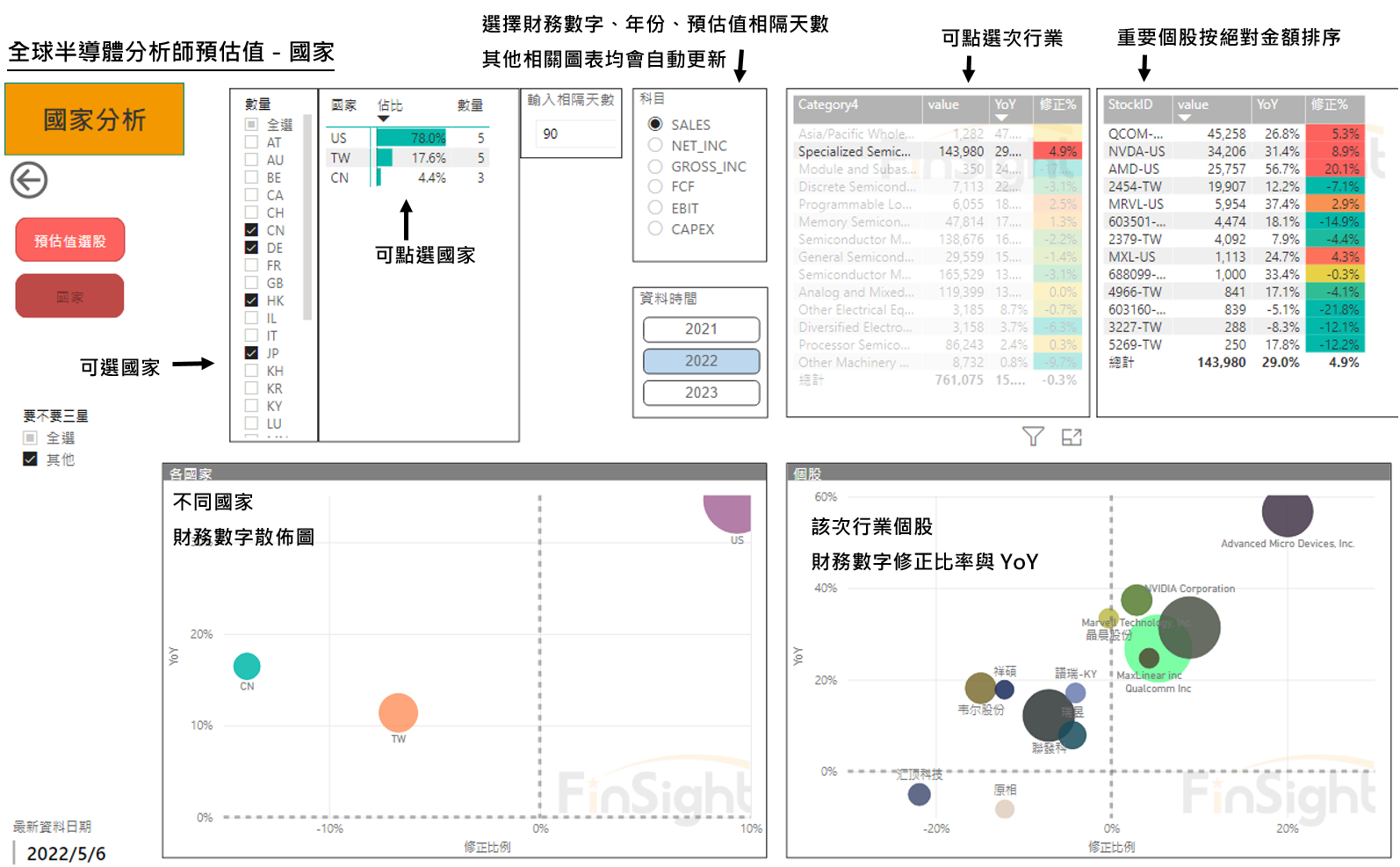Image resolution: width=1400 pixels, height=867 pixels.
Task: Sort by YoY column in category table
Action: pos(1005,105)
